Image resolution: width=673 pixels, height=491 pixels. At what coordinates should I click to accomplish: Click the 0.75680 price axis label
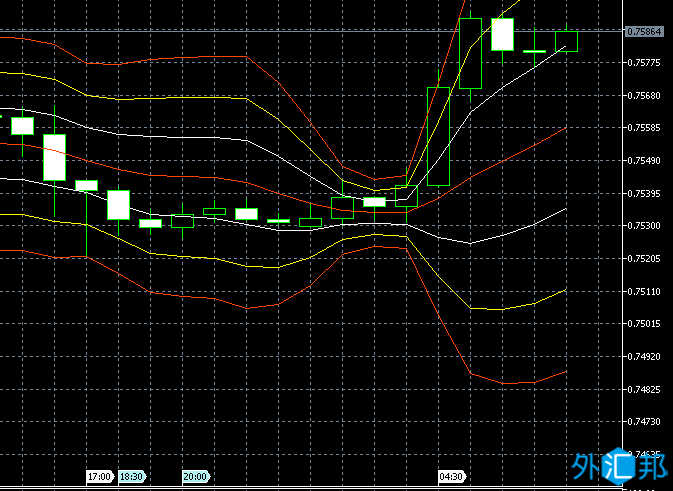pyautogui.click(x=644, y=96)
